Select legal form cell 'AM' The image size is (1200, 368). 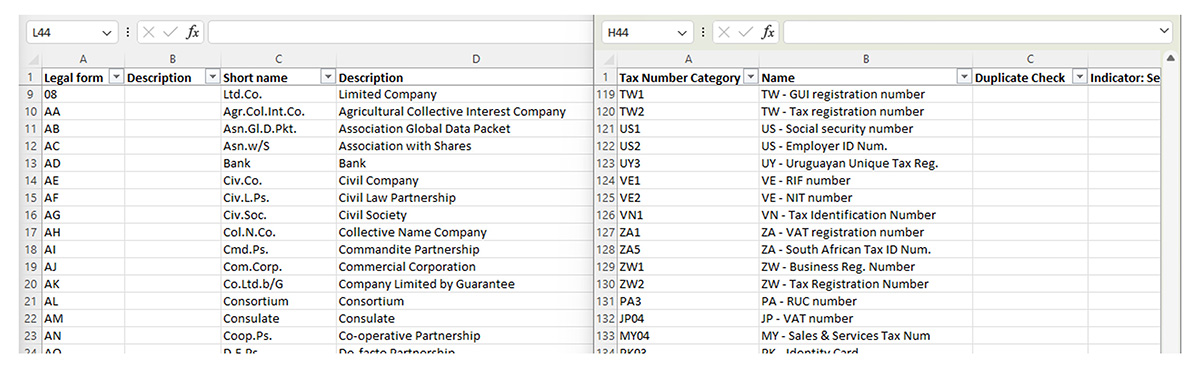coord(83,319)
